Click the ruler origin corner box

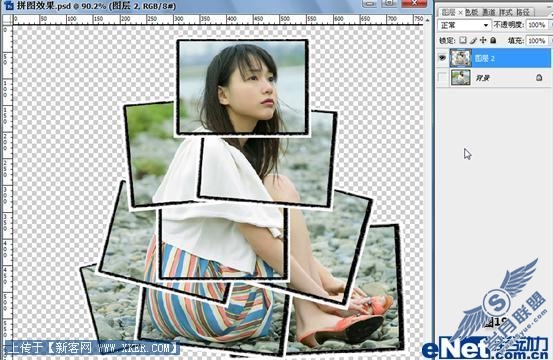tap(7, 19)
